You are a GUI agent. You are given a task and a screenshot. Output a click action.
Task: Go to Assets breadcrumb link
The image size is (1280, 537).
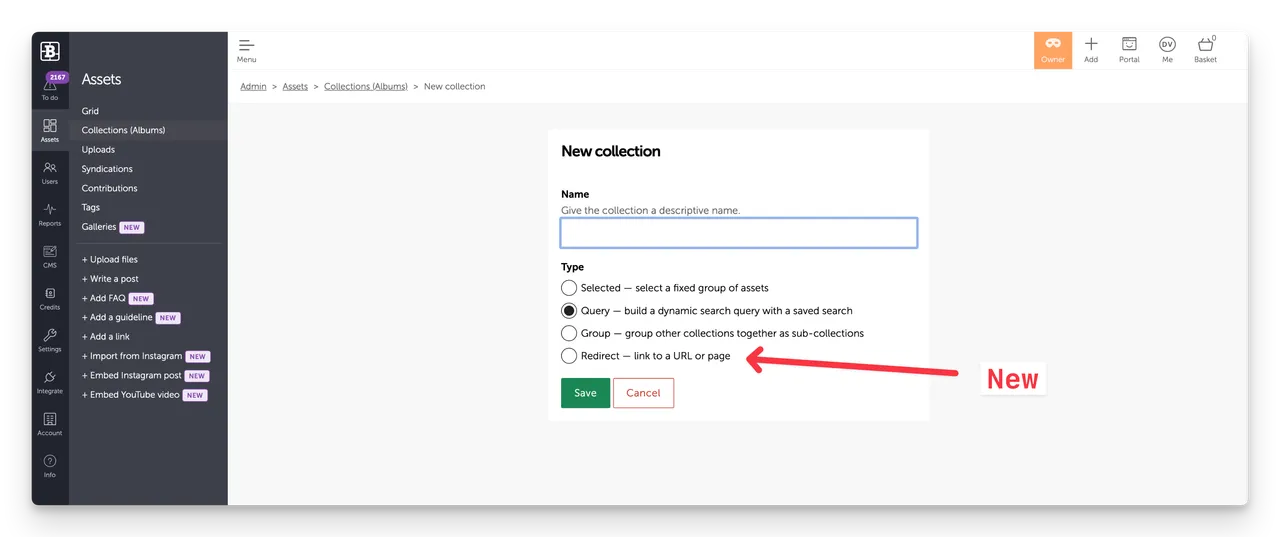tap(295, 87)
